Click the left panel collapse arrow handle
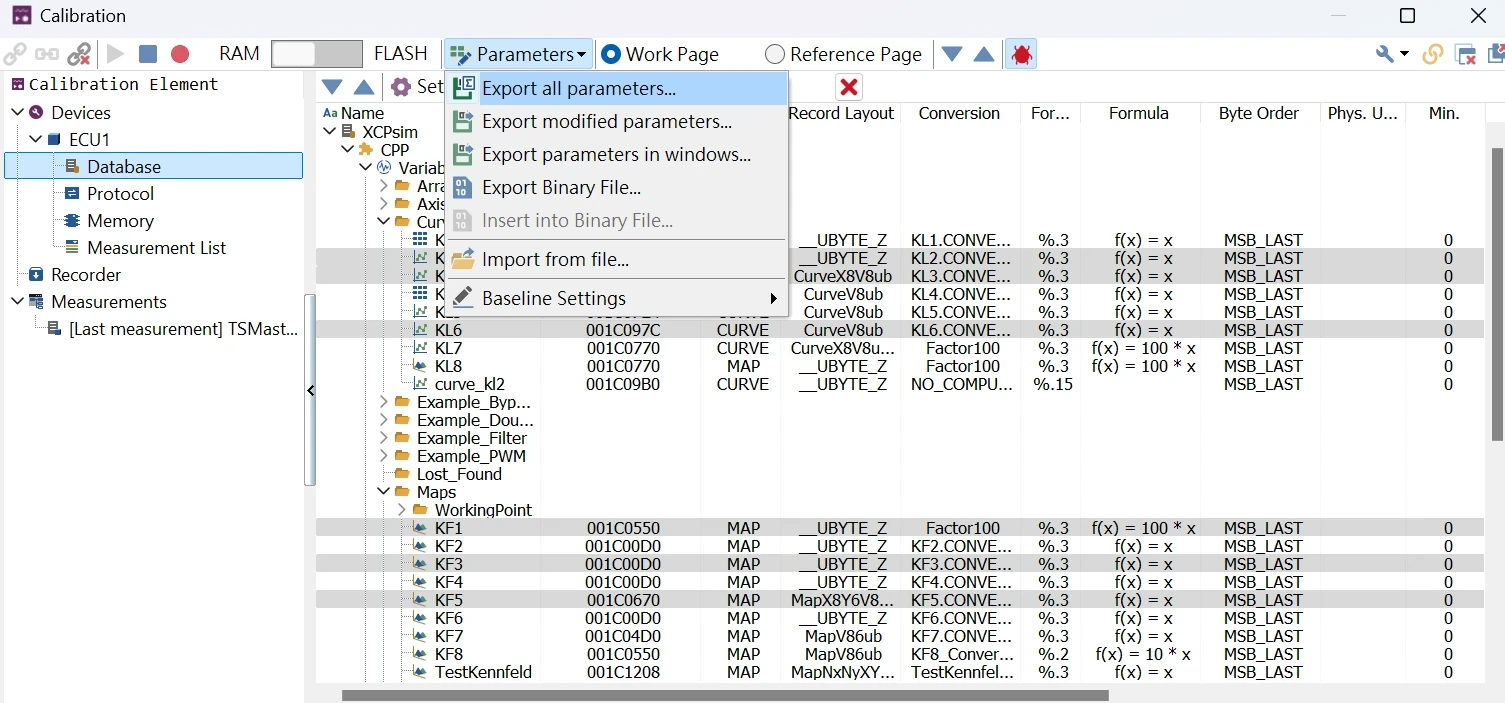Screen dimensions: 1505x703 310,390
